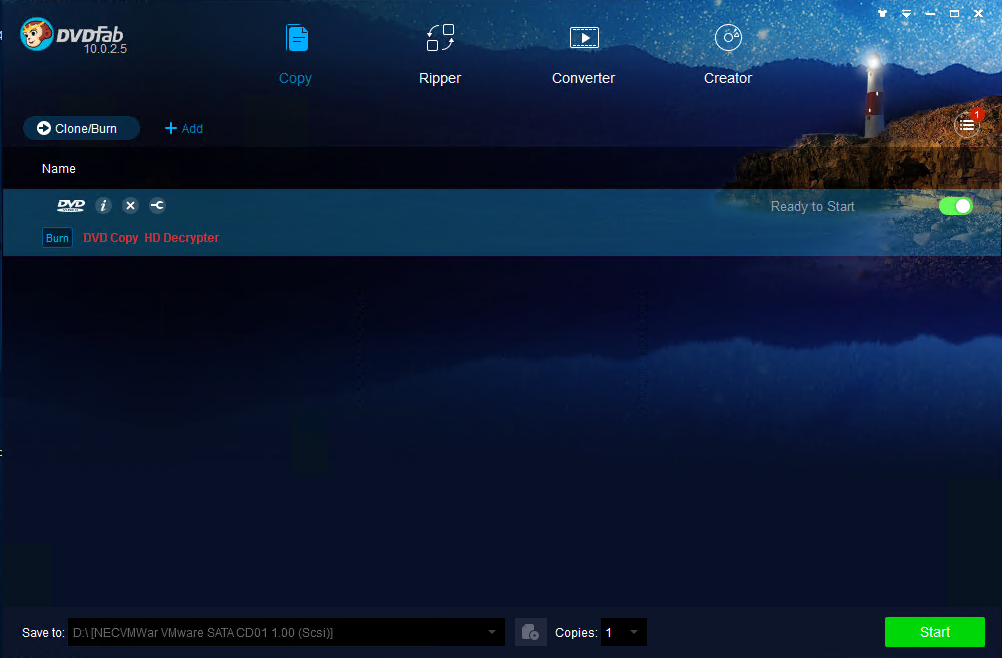Switch to the Creator module
Screen dimensions: 1002x658
(728, 78)
